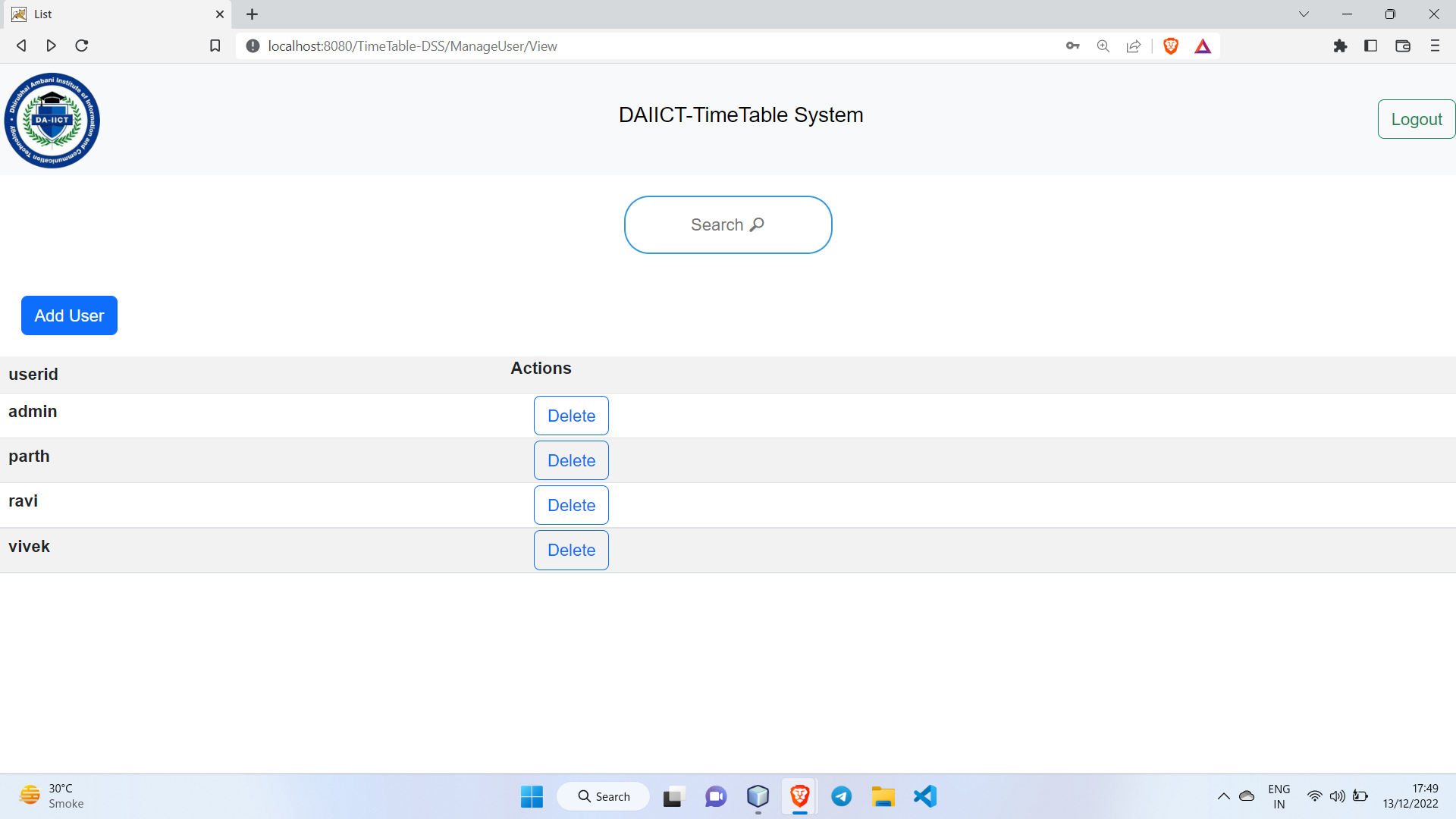Click the address bar URL
The width and height of the screenshot is (1456, 819).
[x=413, y=46]
